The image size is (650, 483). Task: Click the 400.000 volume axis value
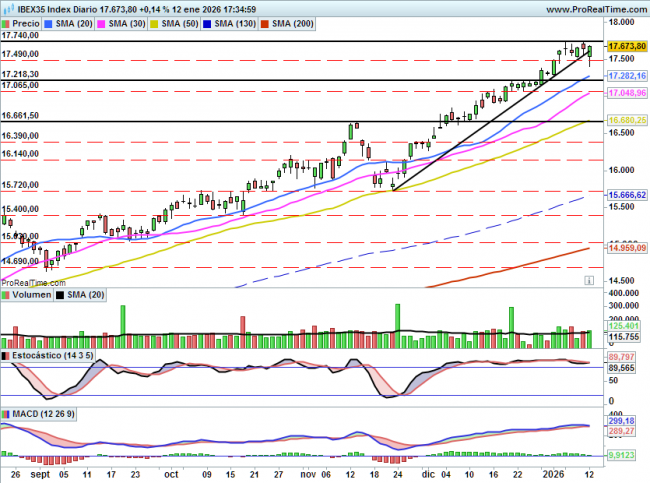[x=623, y=293]
